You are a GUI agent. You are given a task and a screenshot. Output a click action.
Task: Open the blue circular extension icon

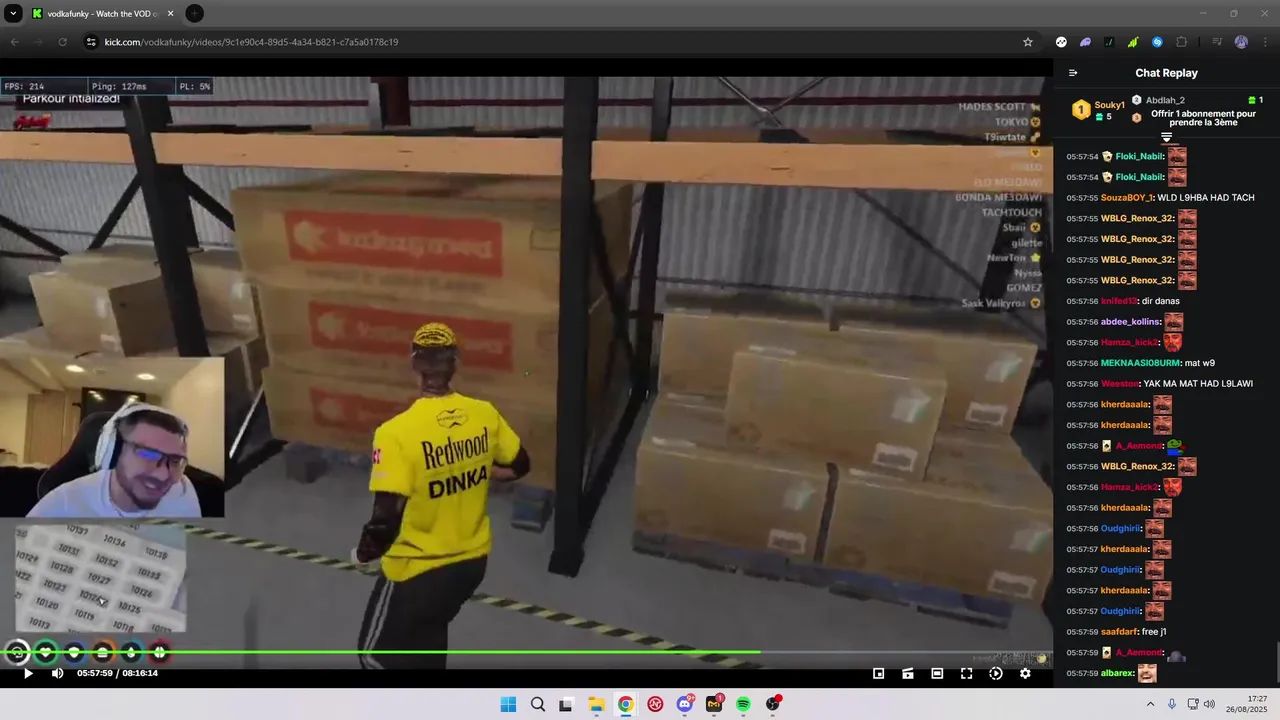[1157, 42]
